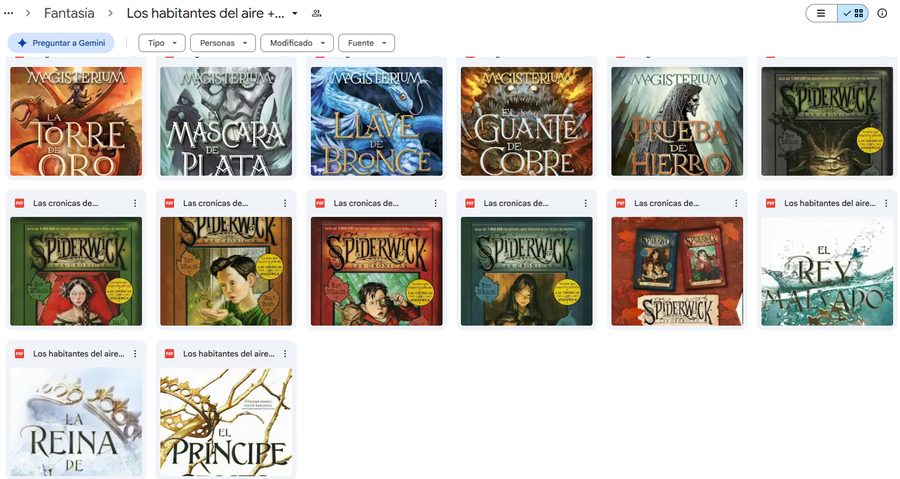Open the Spiderwick boy in green sweater cover
The image size is (900, 479).
coord(226,271)
